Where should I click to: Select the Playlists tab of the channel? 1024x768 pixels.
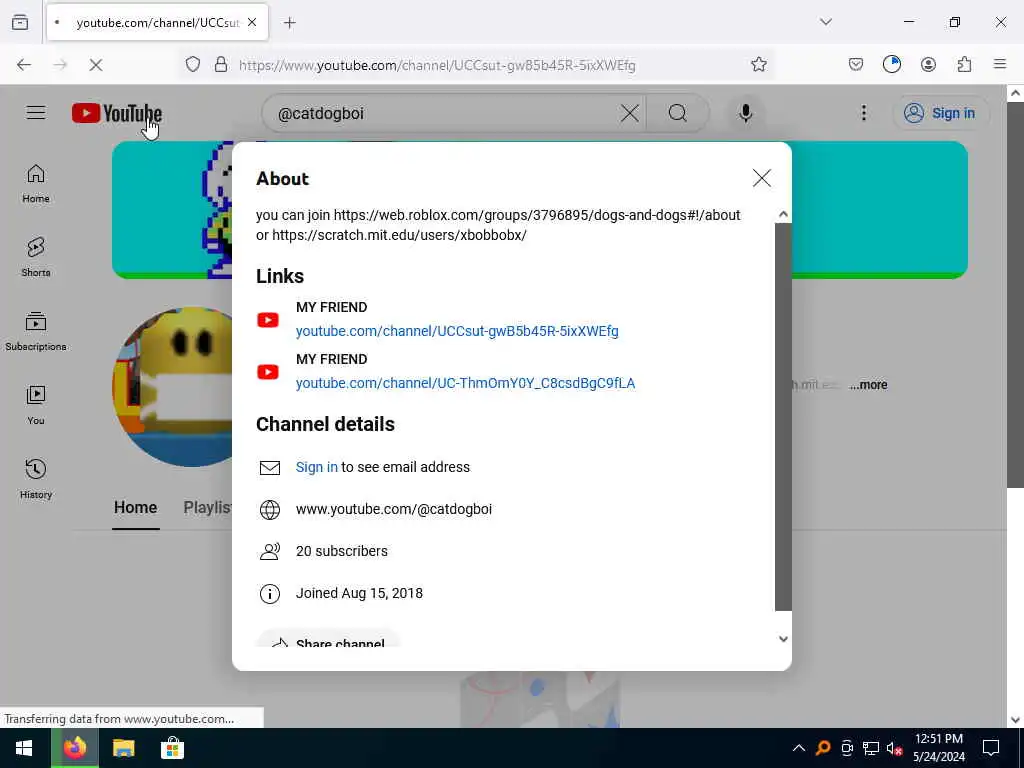point(208,507)
